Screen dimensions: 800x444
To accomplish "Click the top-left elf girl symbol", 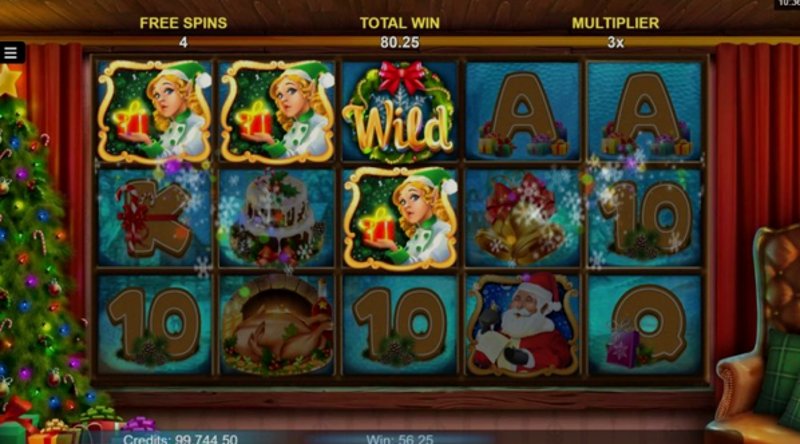I will tap(154, 111).
